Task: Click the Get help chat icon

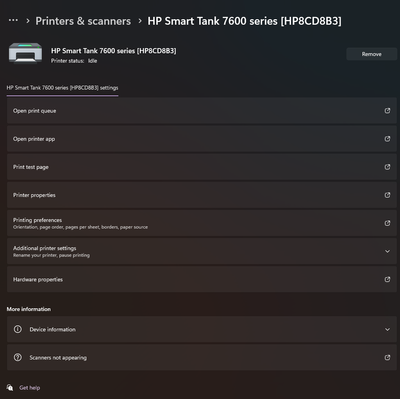Action: pyautogui.click(x=10, y=387)
